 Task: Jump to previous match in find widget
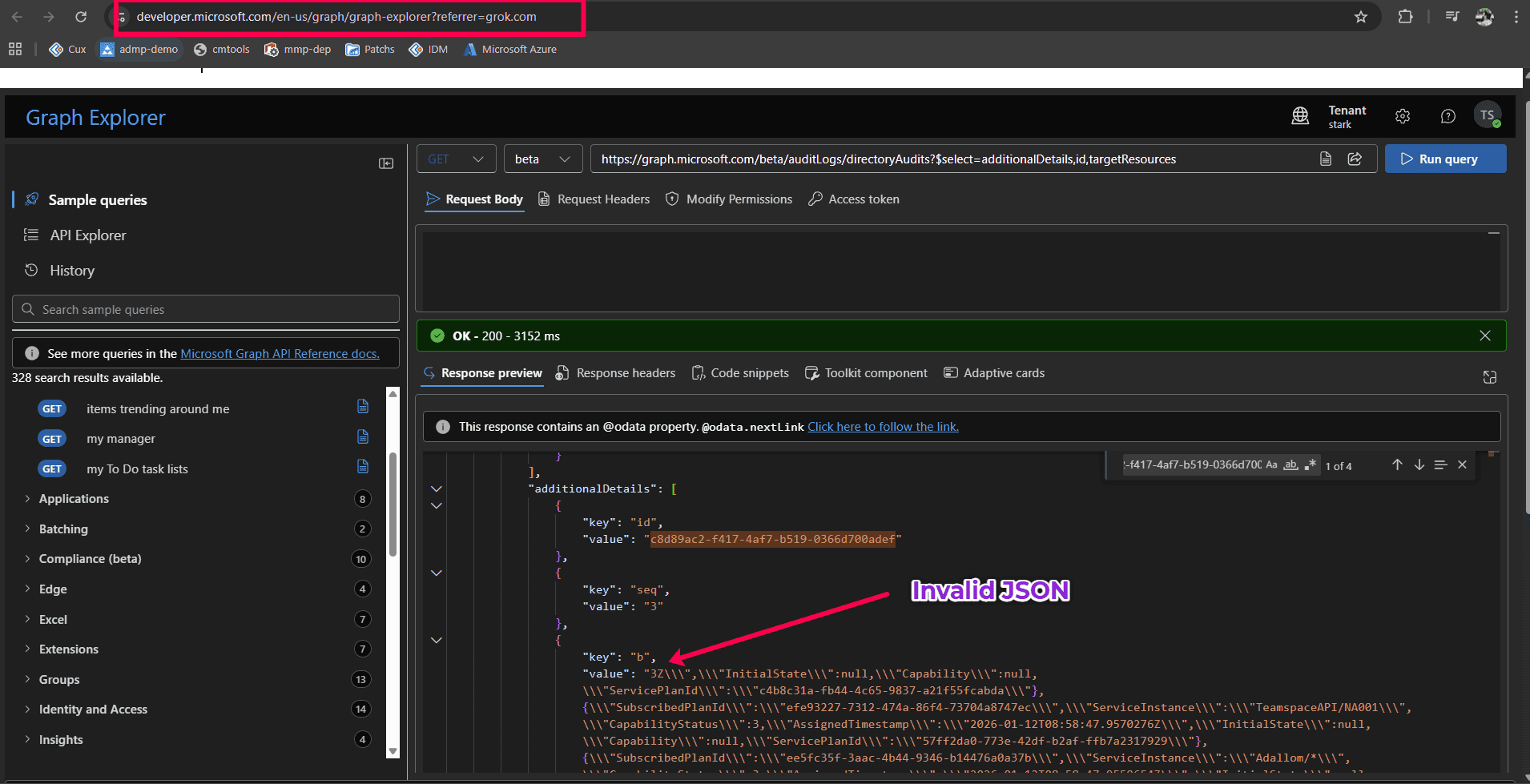tap(1397, 464)
